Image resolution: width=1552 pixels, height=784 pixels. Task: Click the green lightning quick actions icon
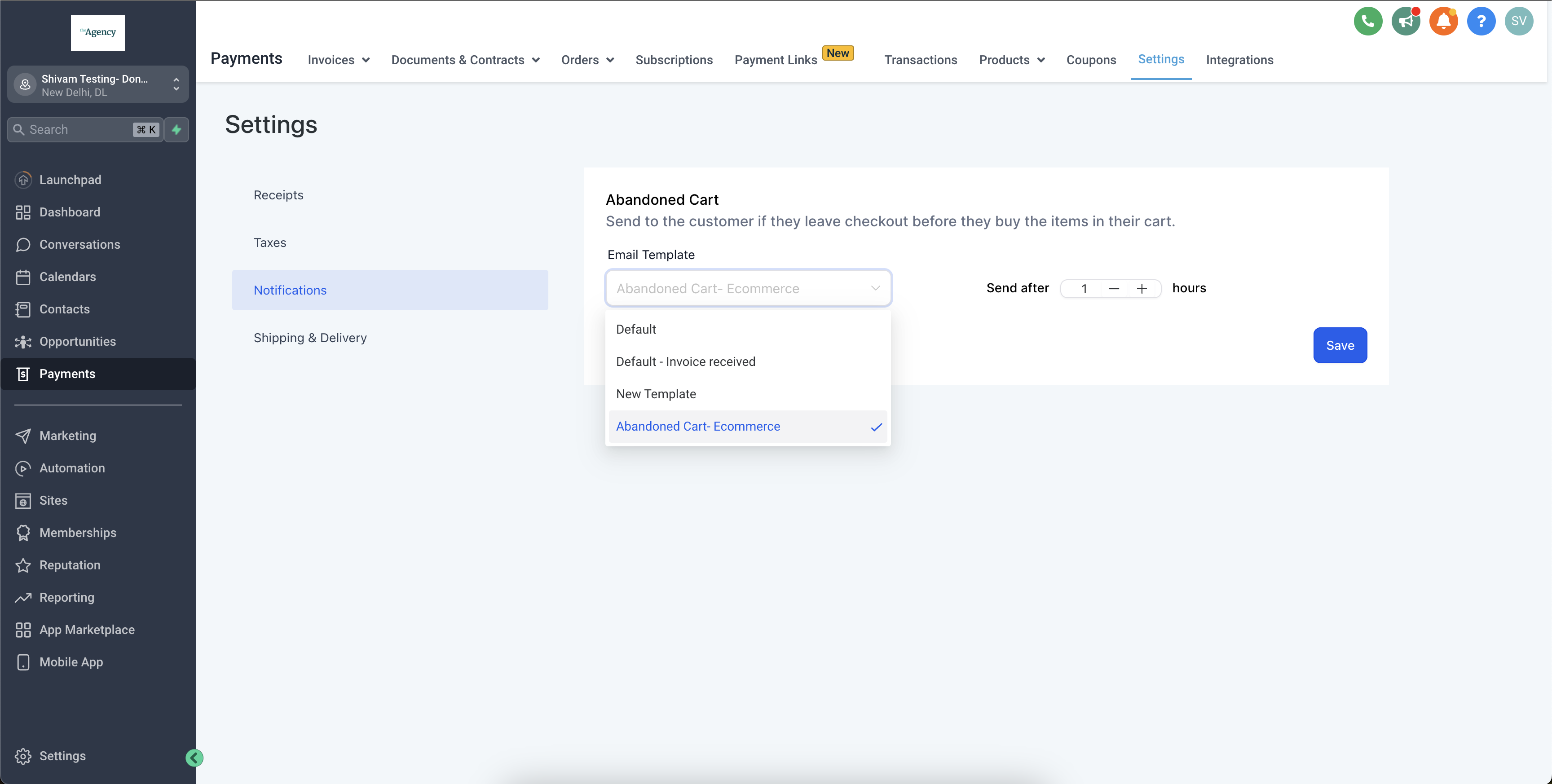176,130
